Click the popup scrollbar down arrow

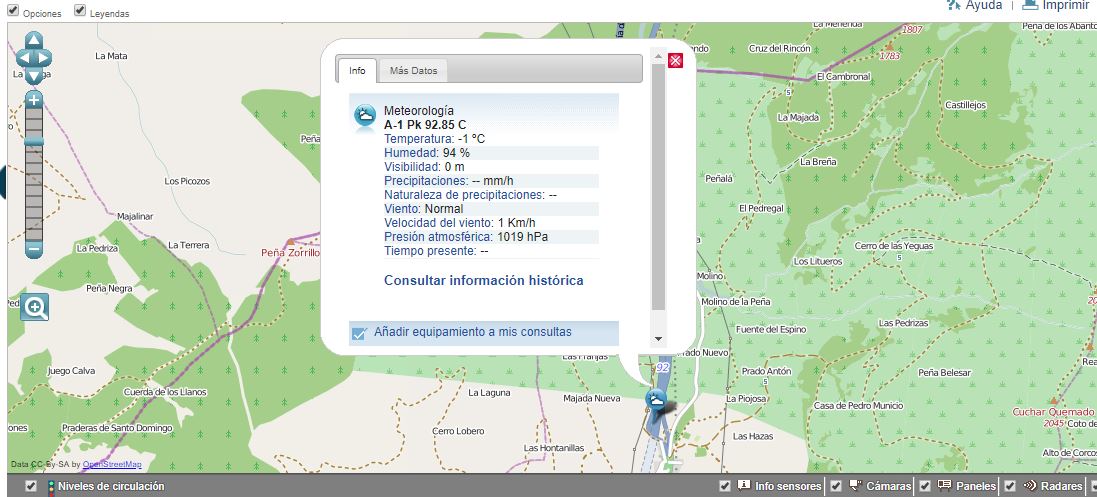[658, 339]
